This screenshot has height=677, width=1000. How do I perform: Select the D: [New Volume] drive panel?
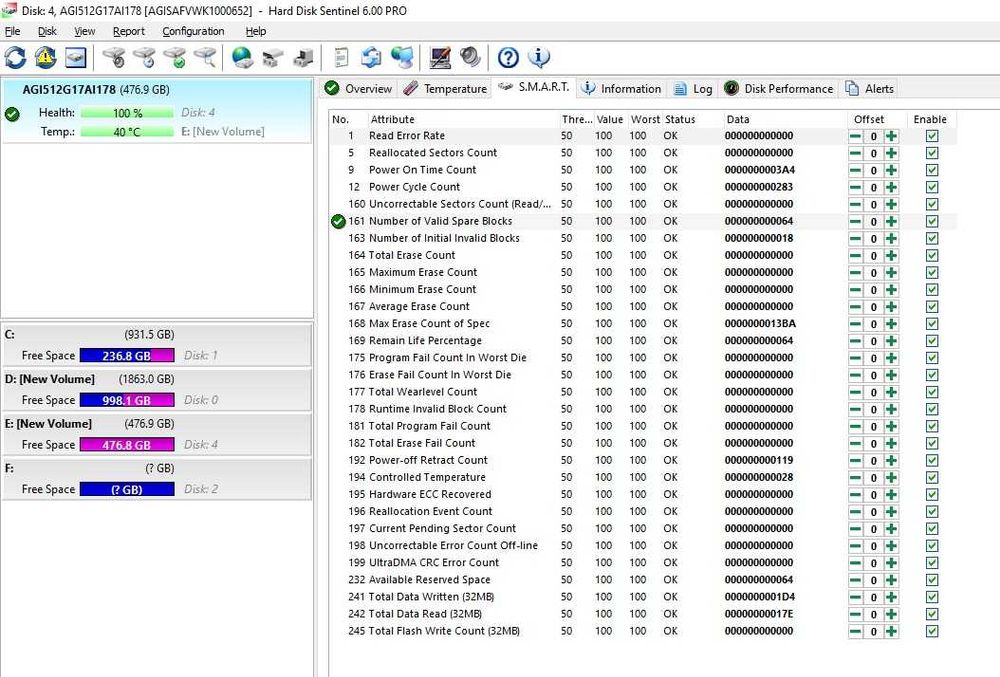[157, 389]
